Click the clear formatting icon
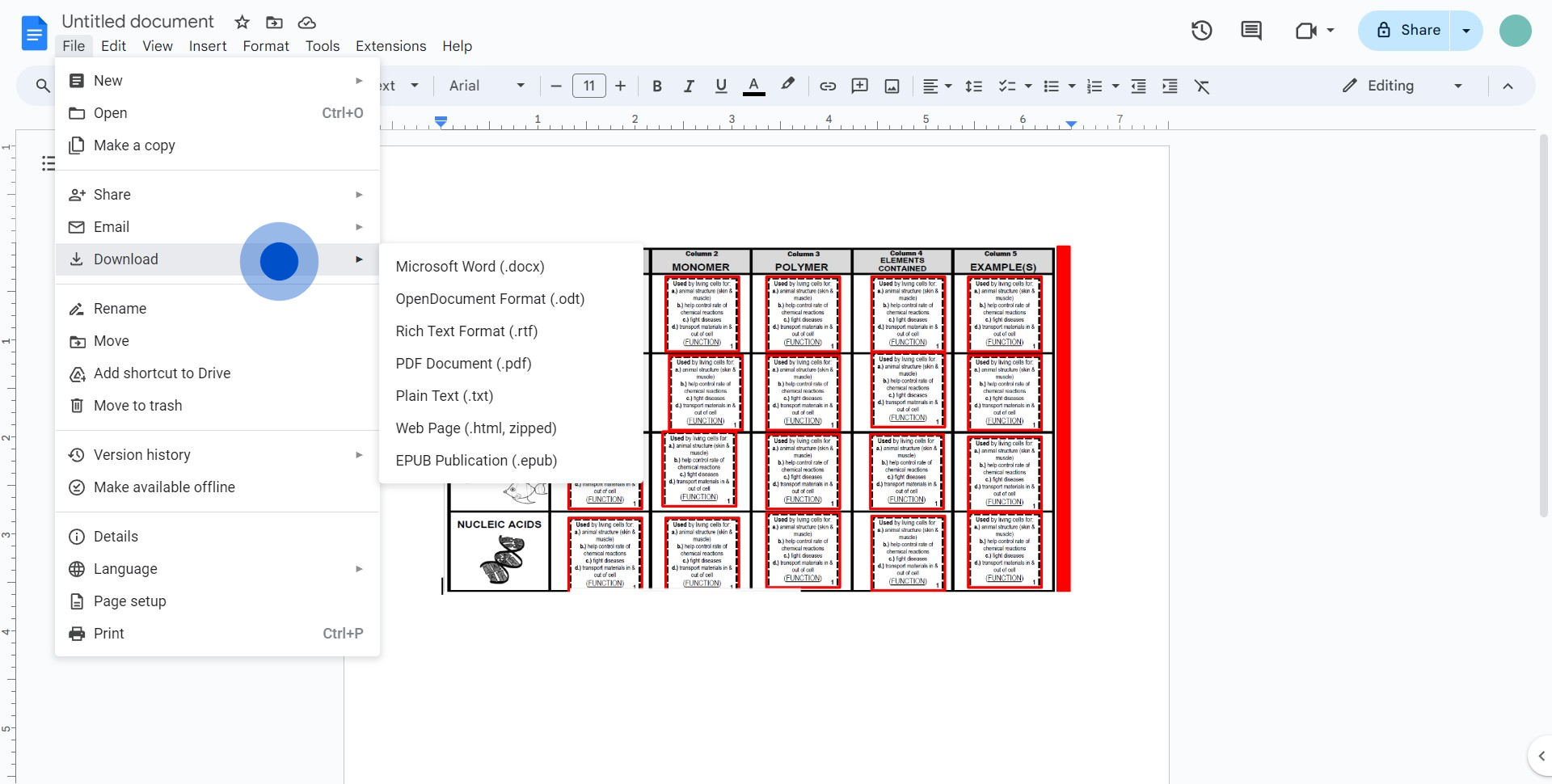This screenshot has width=1552, height=784. point(1202,86)
